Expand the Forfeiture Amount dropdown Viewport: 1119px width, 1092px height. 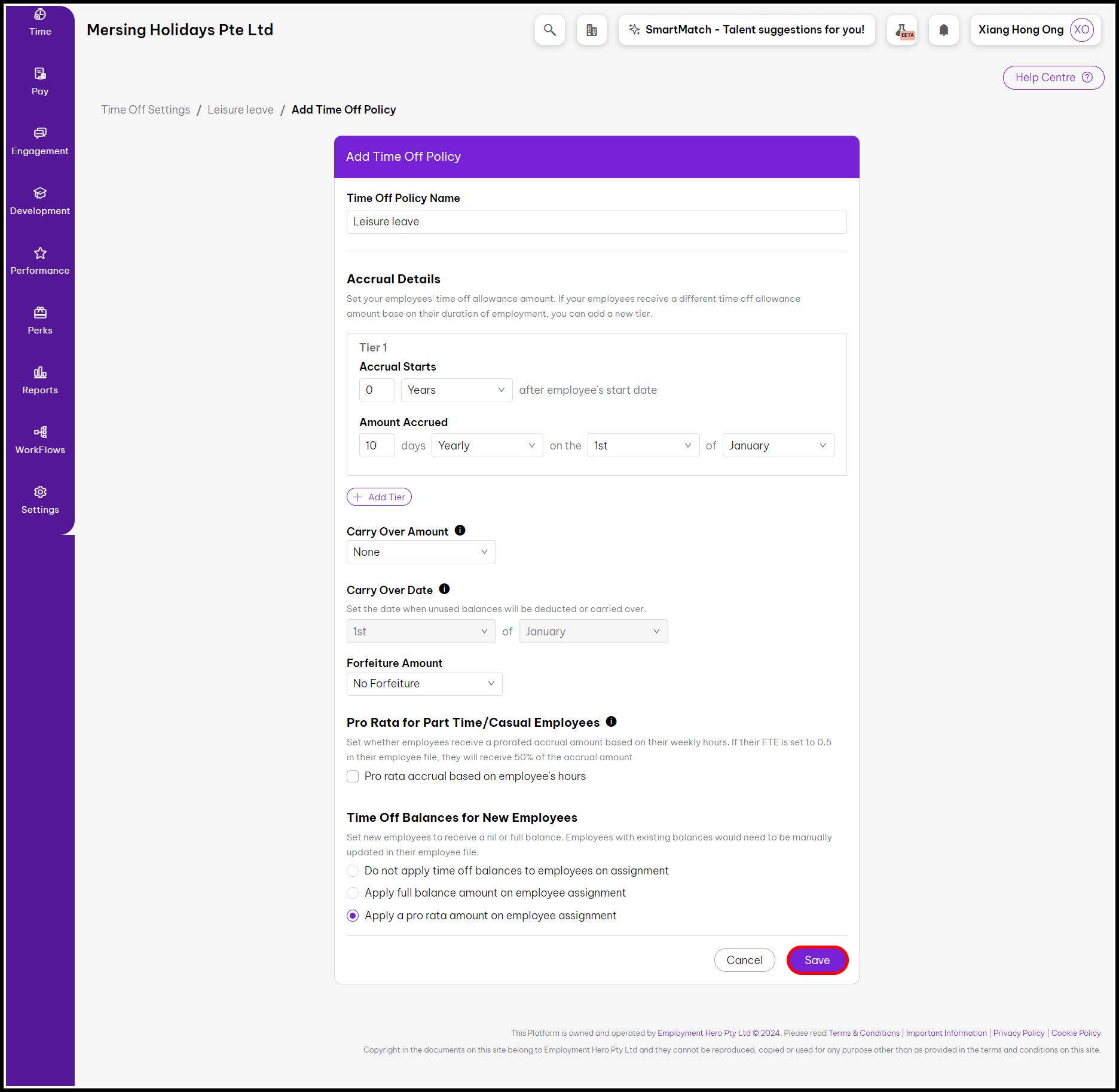424,684
